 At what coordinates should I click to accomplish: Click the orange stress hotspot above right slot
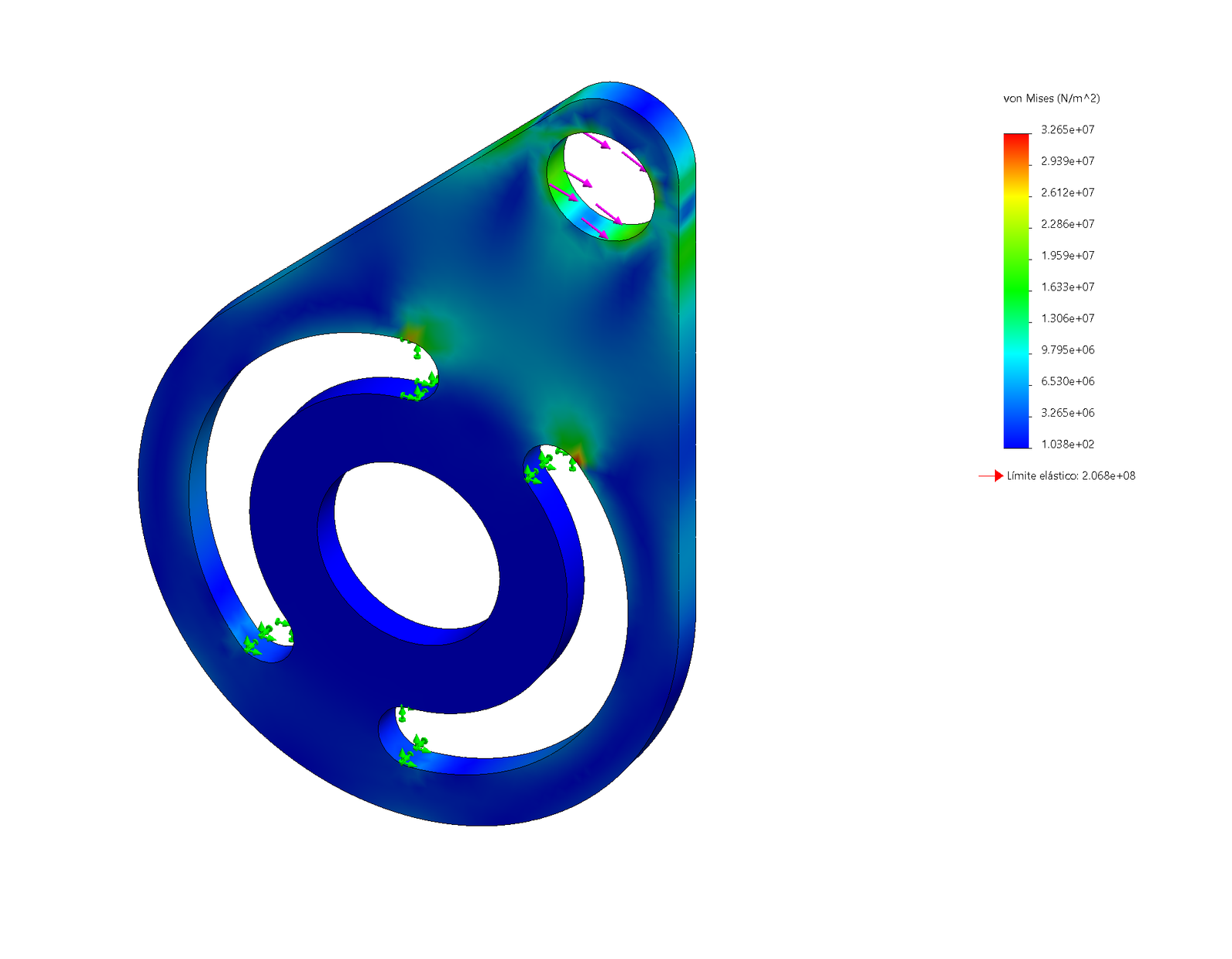tap(575, 454)
